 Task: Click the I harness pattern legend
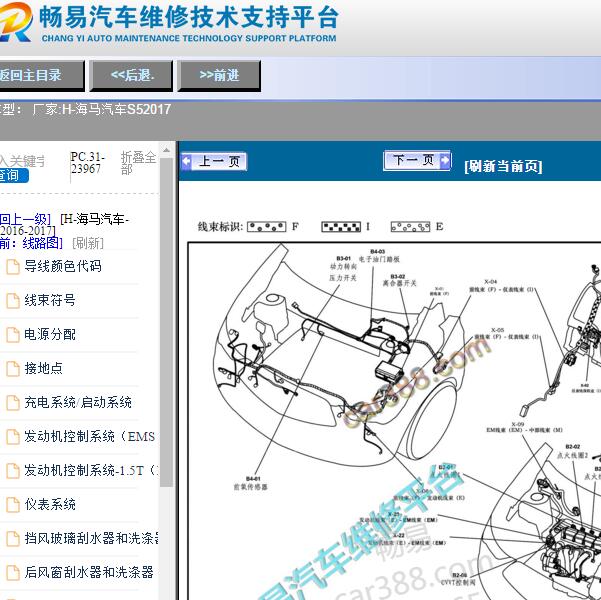341,227
